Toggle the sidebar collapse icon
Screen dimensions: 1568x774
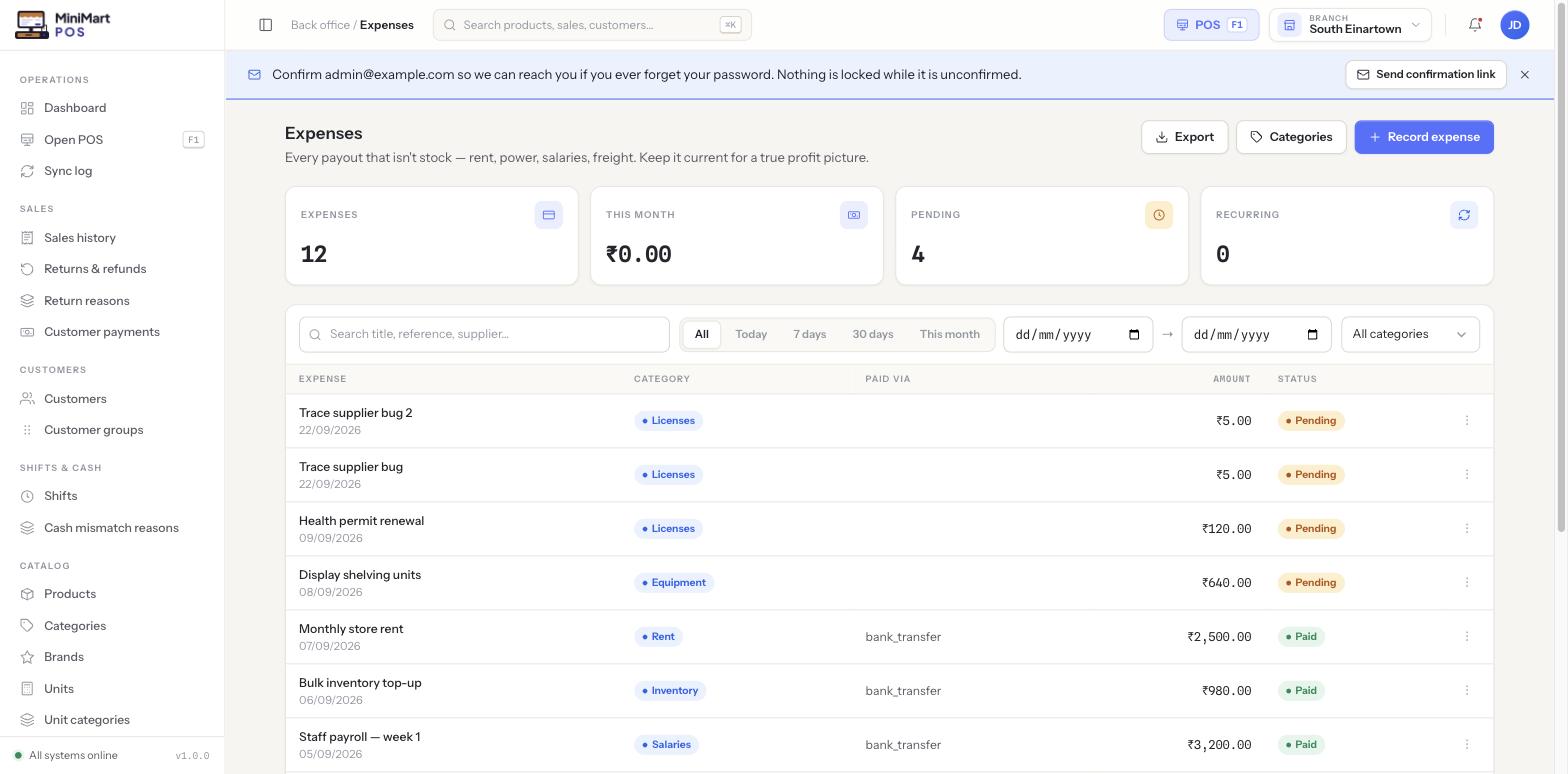266,25
